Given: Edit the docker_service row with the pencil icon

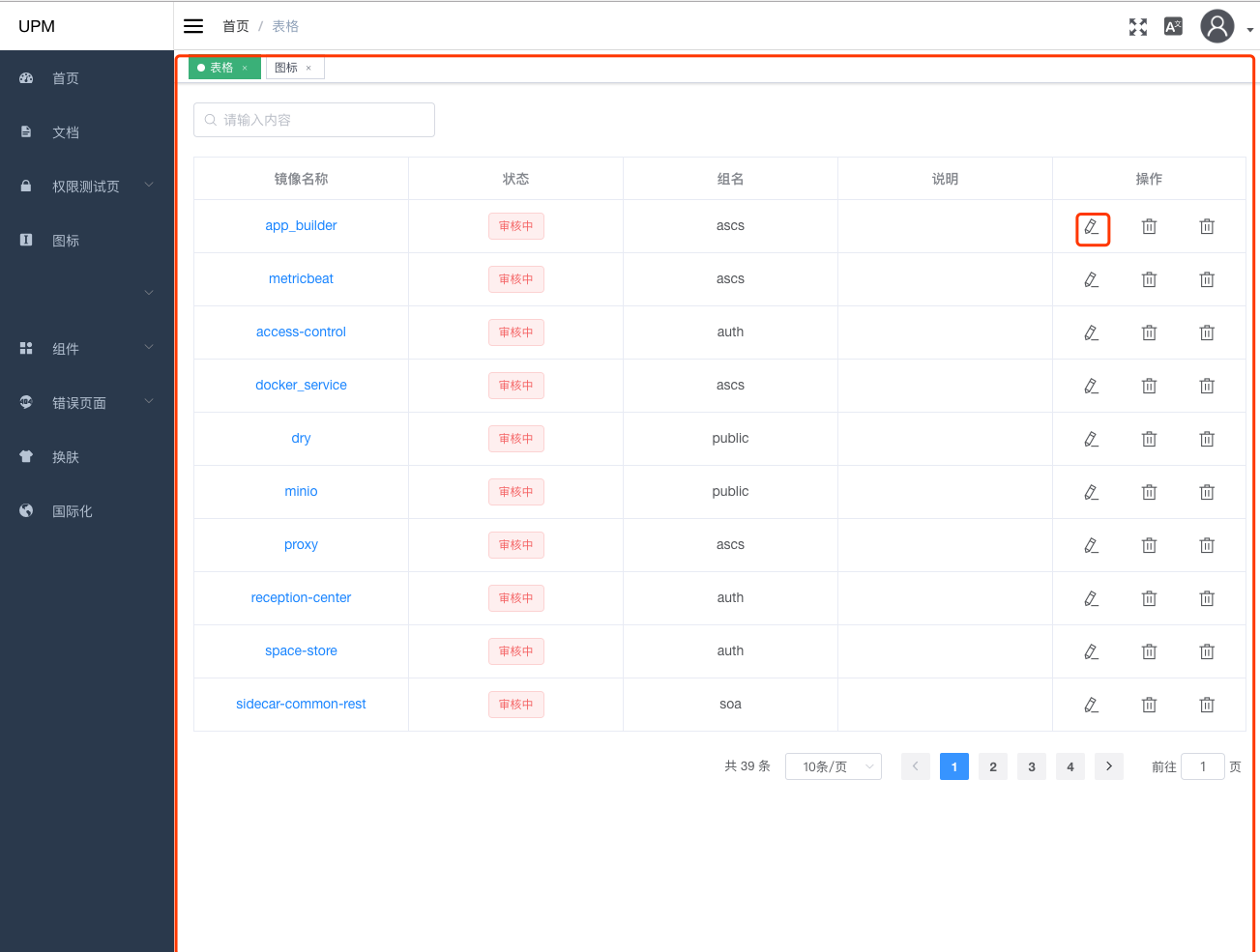Looking at the screenshot, I should point(1091,386).
